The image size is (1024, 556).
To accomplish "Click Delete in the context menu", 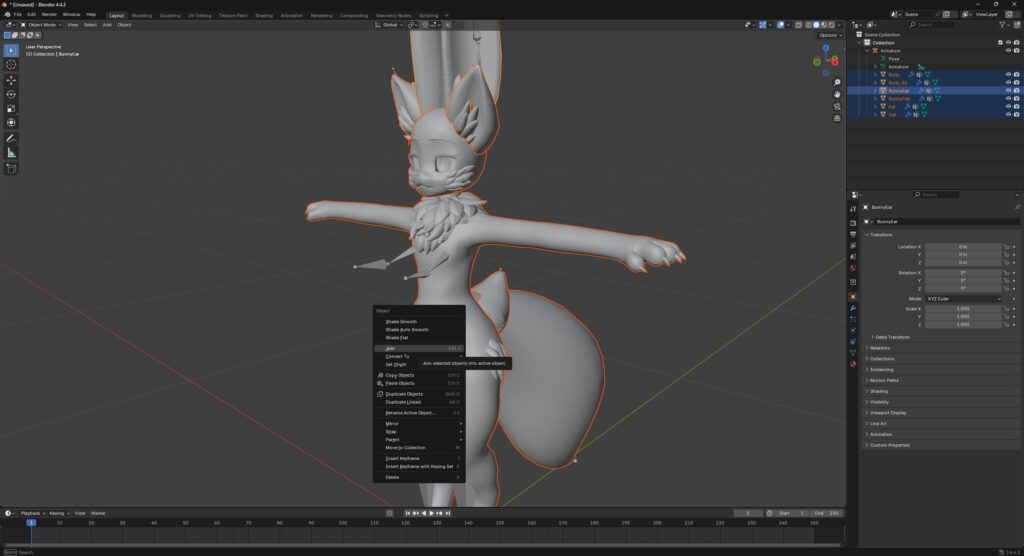I will tap(392, 477).
